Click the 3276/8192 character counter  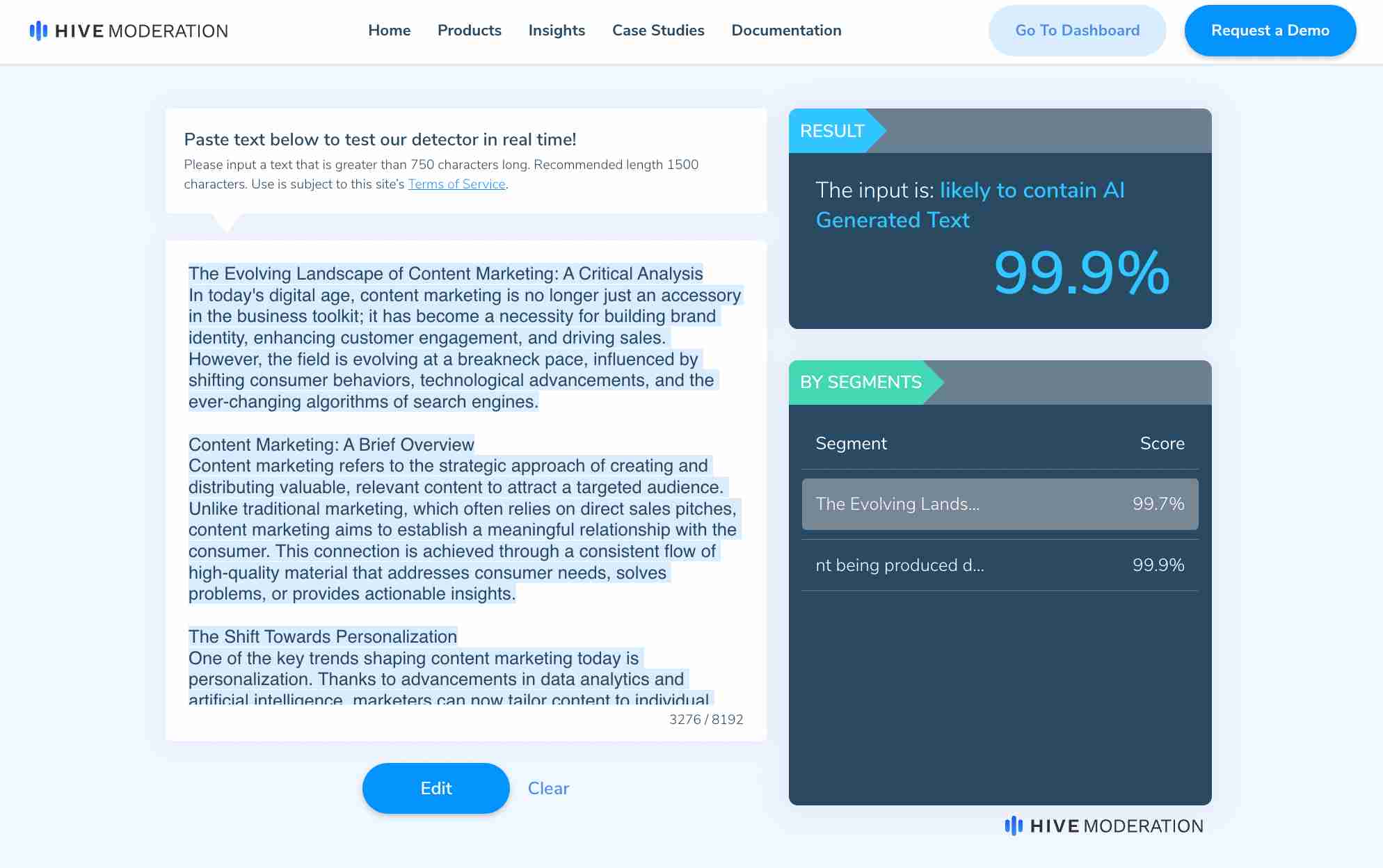[705, 719]
